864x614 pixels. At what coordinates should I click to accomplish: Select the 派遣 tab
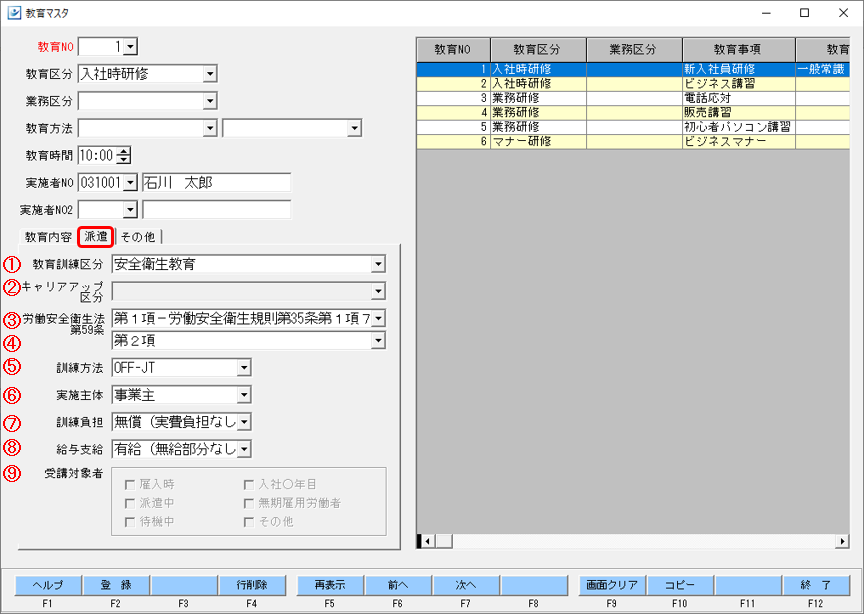96,236
